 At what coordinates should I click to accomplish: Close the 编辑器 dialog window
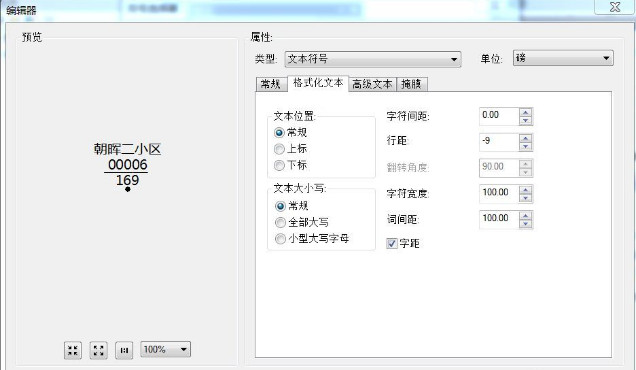click(615, 7)
